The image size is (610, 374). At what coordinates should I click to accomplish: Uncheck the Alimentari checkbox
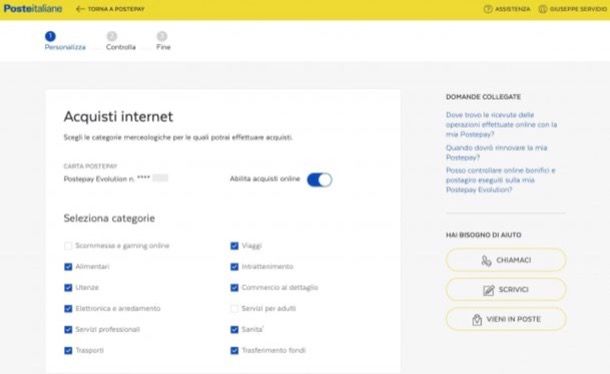(x=68, y=267)
